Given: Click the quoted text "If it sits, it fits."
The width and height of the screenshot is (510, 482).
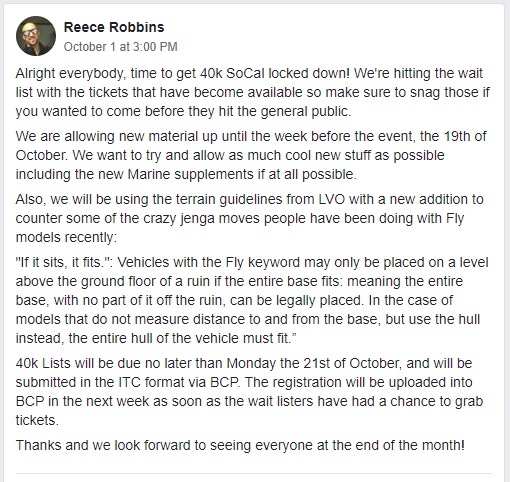Looking at the screenshot, I should pyautogui.click(x=62, y=262).
